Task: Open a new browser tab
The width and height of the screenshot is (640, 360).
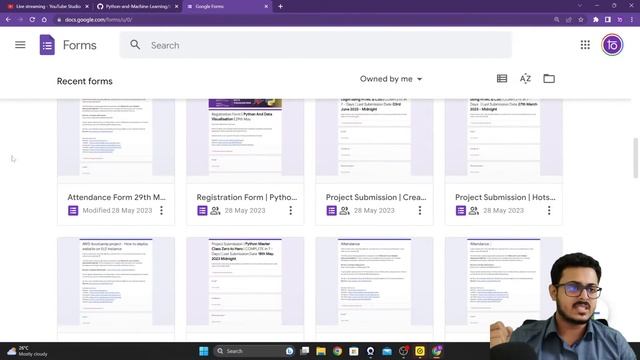Action: 280,7
